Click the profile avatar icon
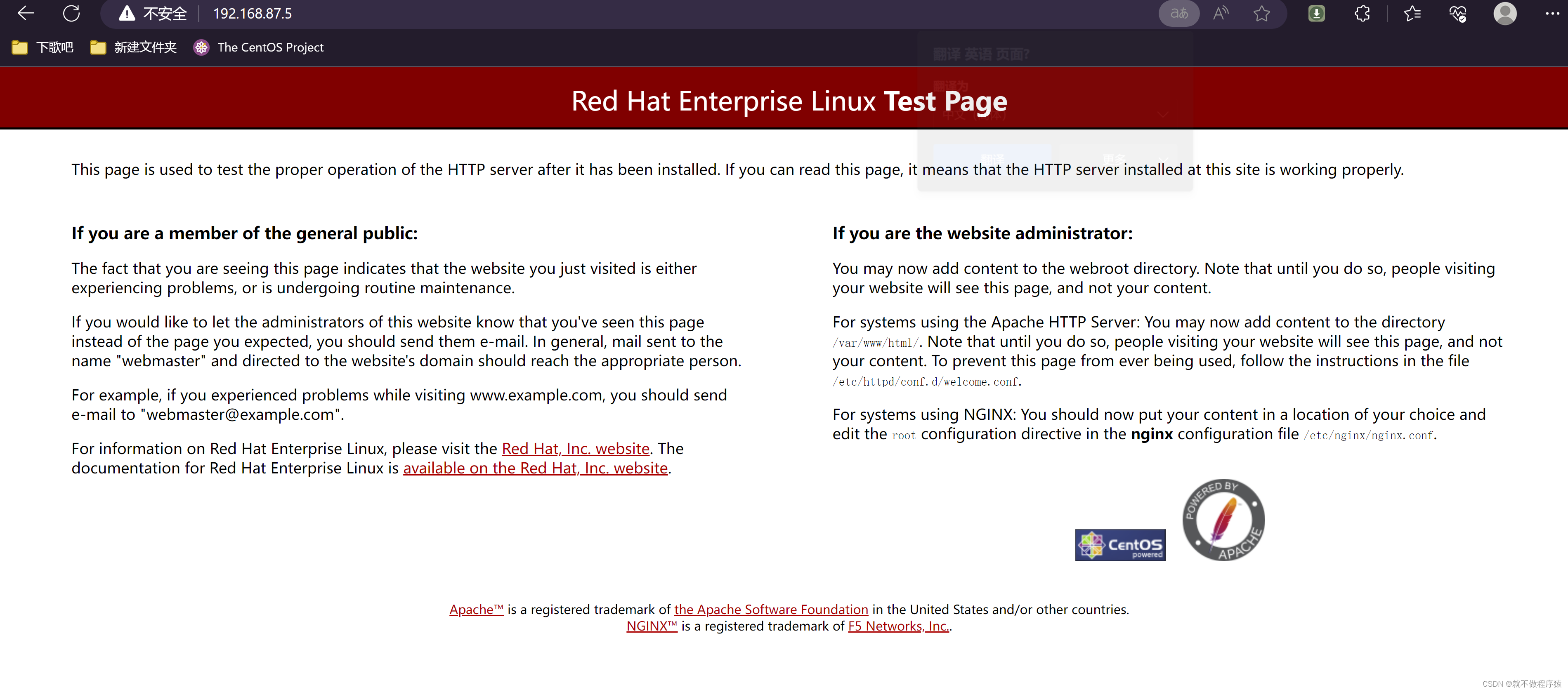 click(x=1505, y=13)
